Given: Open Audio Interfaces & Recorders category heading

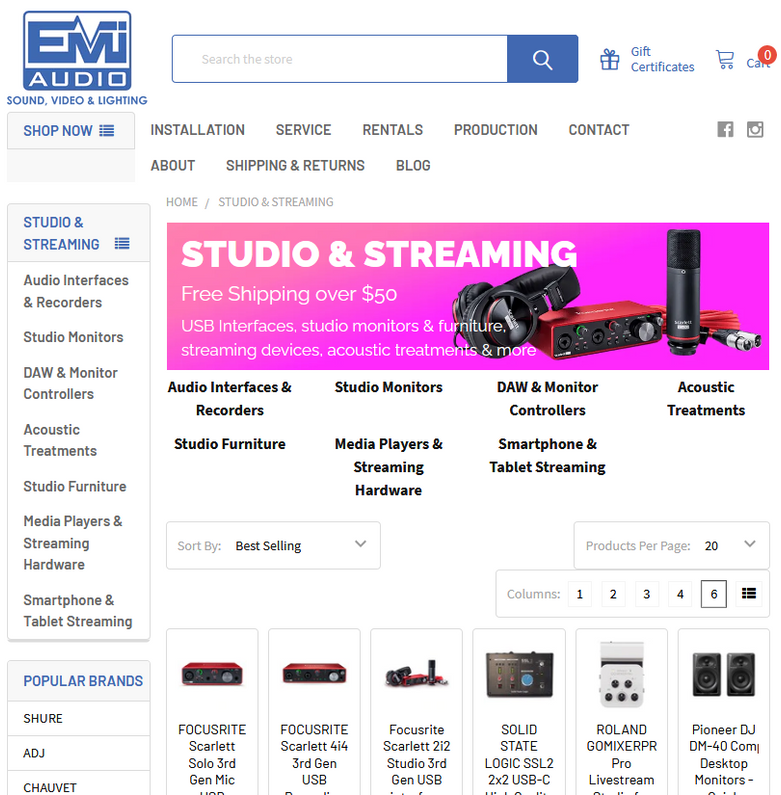Looking at the screenshot, I should click(230, 399).
